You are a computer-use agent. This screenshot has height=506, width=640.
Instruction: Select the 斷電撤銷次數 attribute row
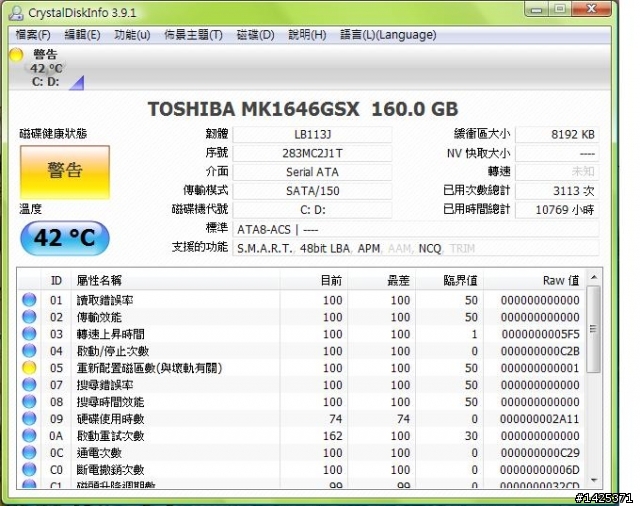tap(301, 469)
